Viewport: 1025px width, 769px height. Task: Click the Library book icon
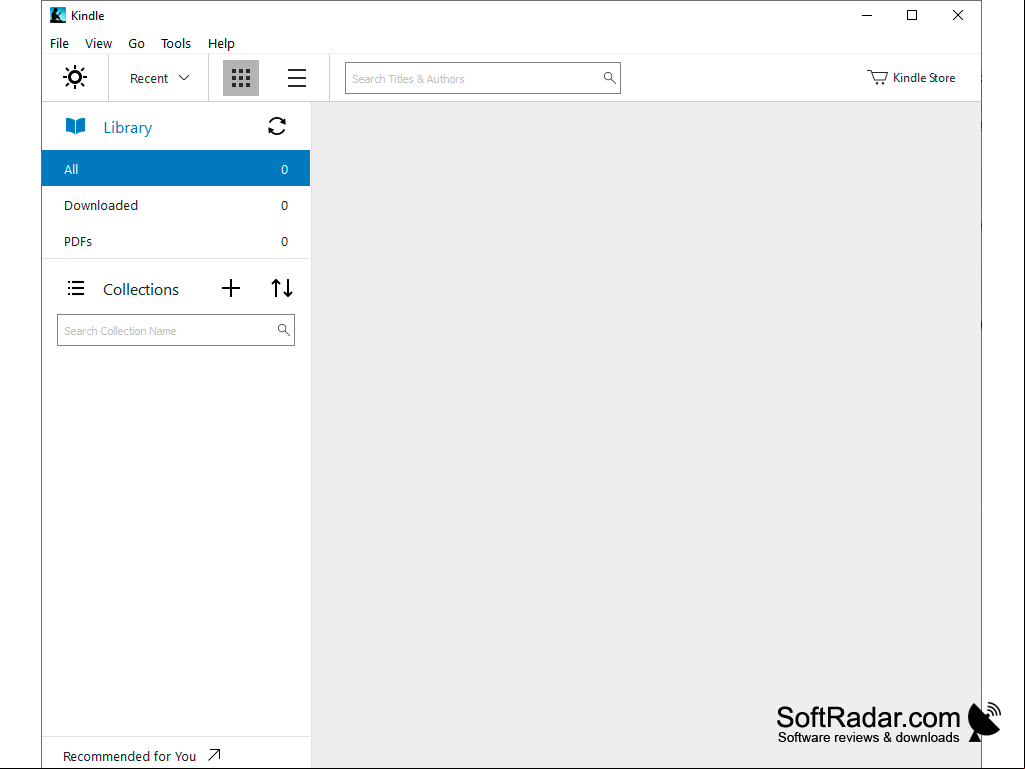tap(76, 126)
